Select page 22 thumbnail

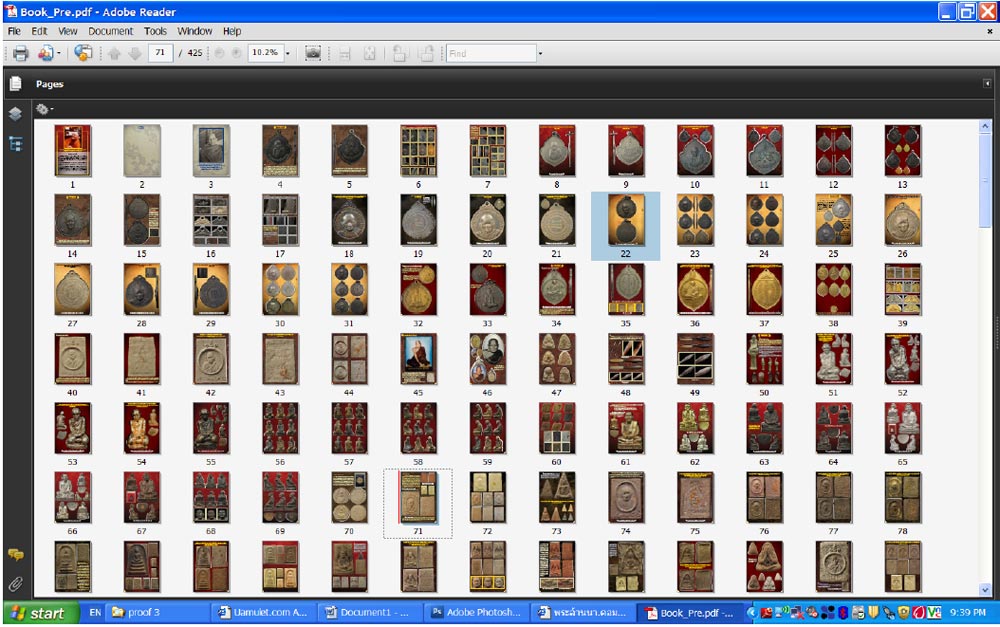click(x=625, y=220)
